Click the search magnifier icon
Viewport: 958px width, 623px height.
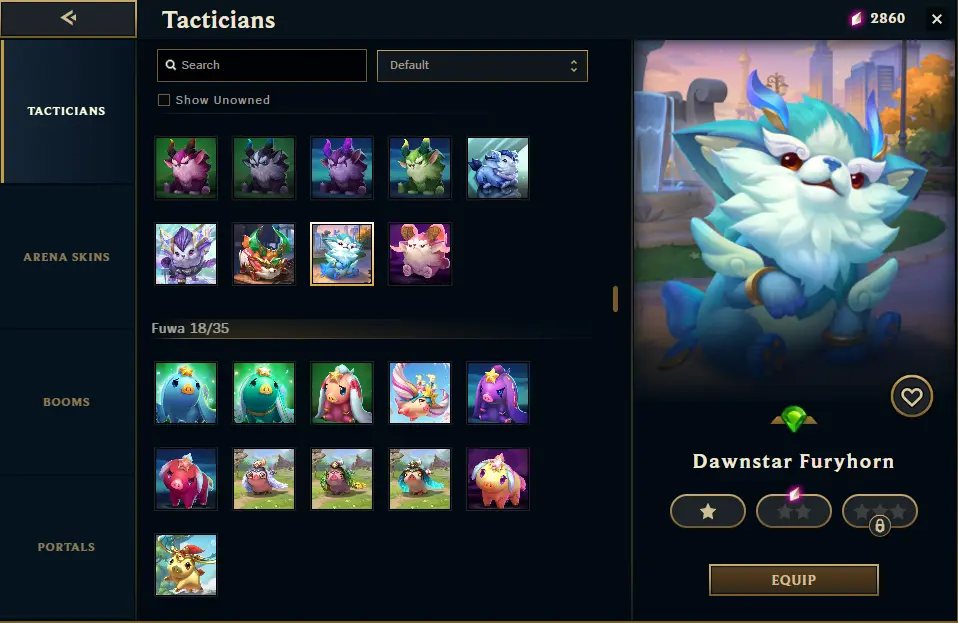pos(171,65)
